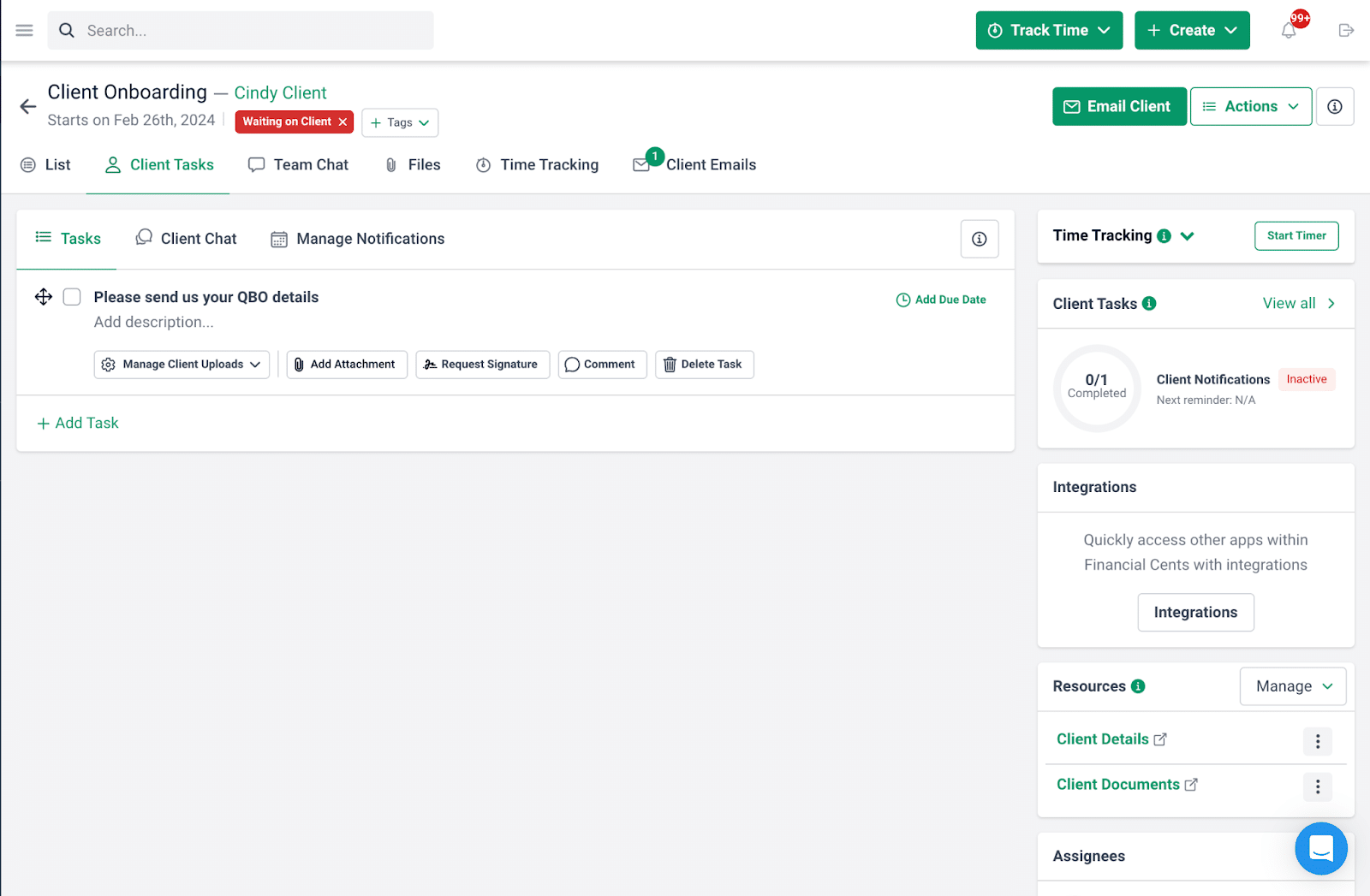Go back using the left arrow
1370x896 pixels.
(x=28, y=106)
